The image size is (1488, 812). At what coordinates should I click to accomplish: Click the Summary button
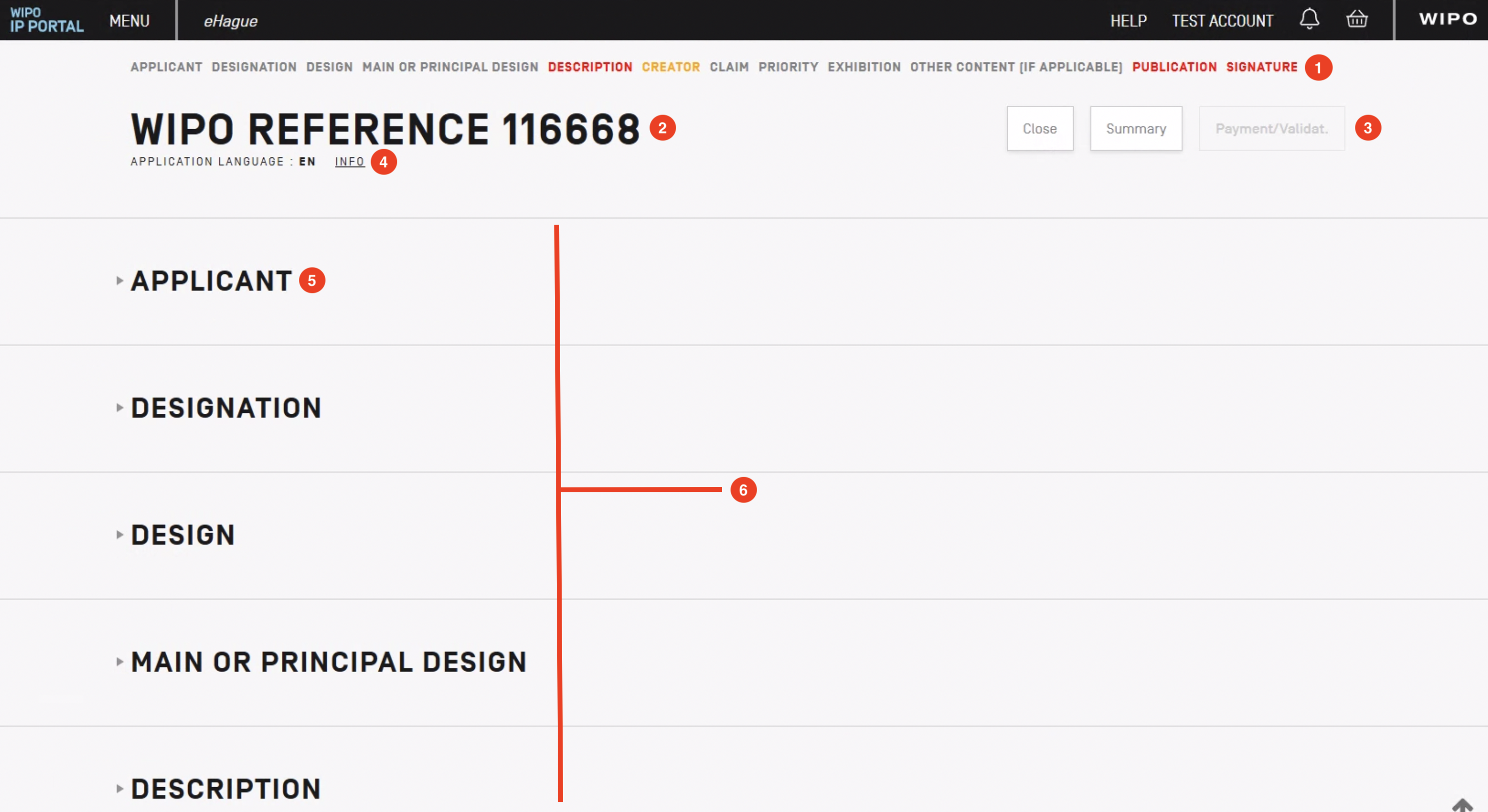coord(1135,129)
